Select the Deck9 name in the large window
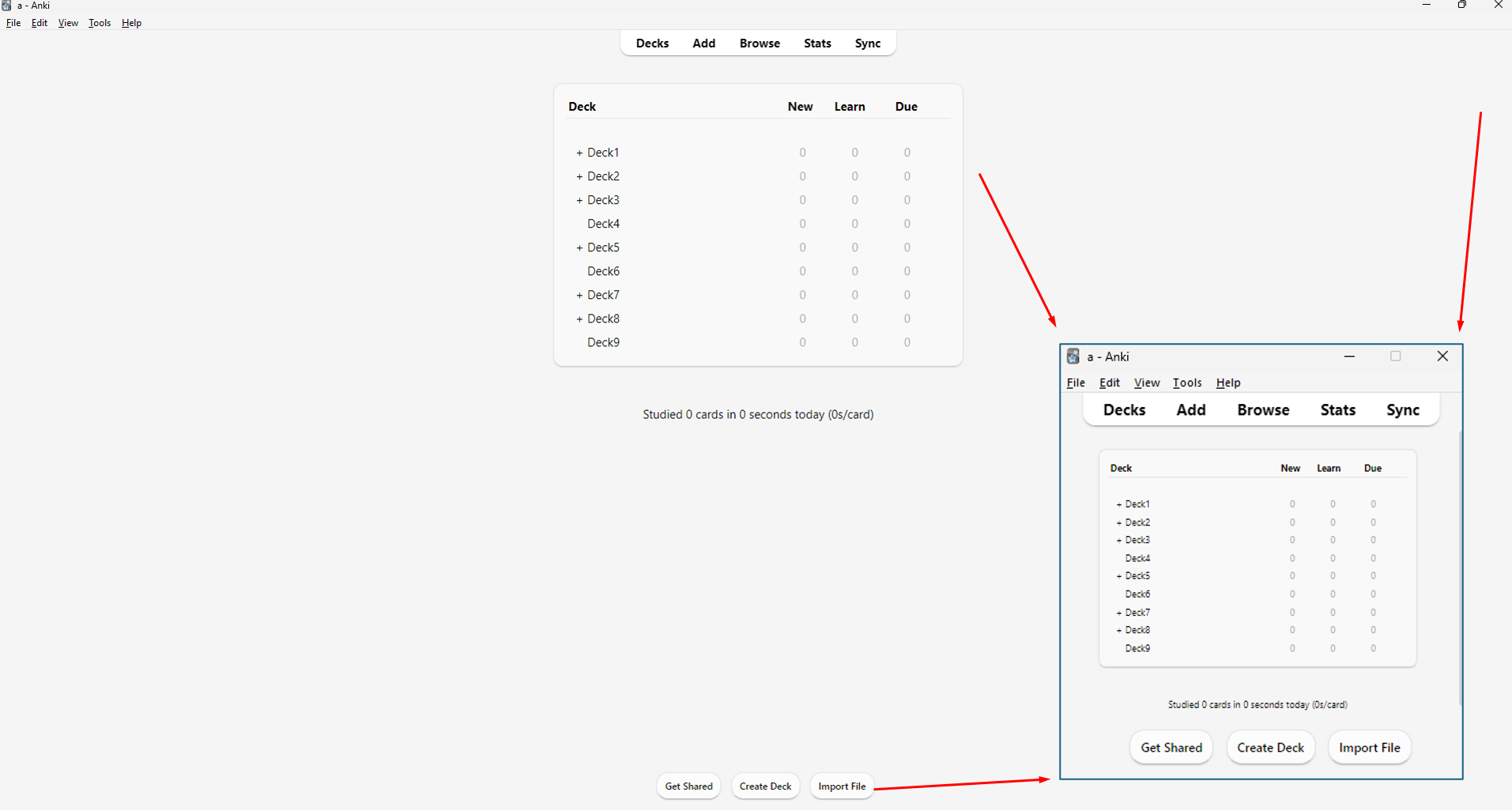This screenshot has width=1512, height=811. [603, 342]
